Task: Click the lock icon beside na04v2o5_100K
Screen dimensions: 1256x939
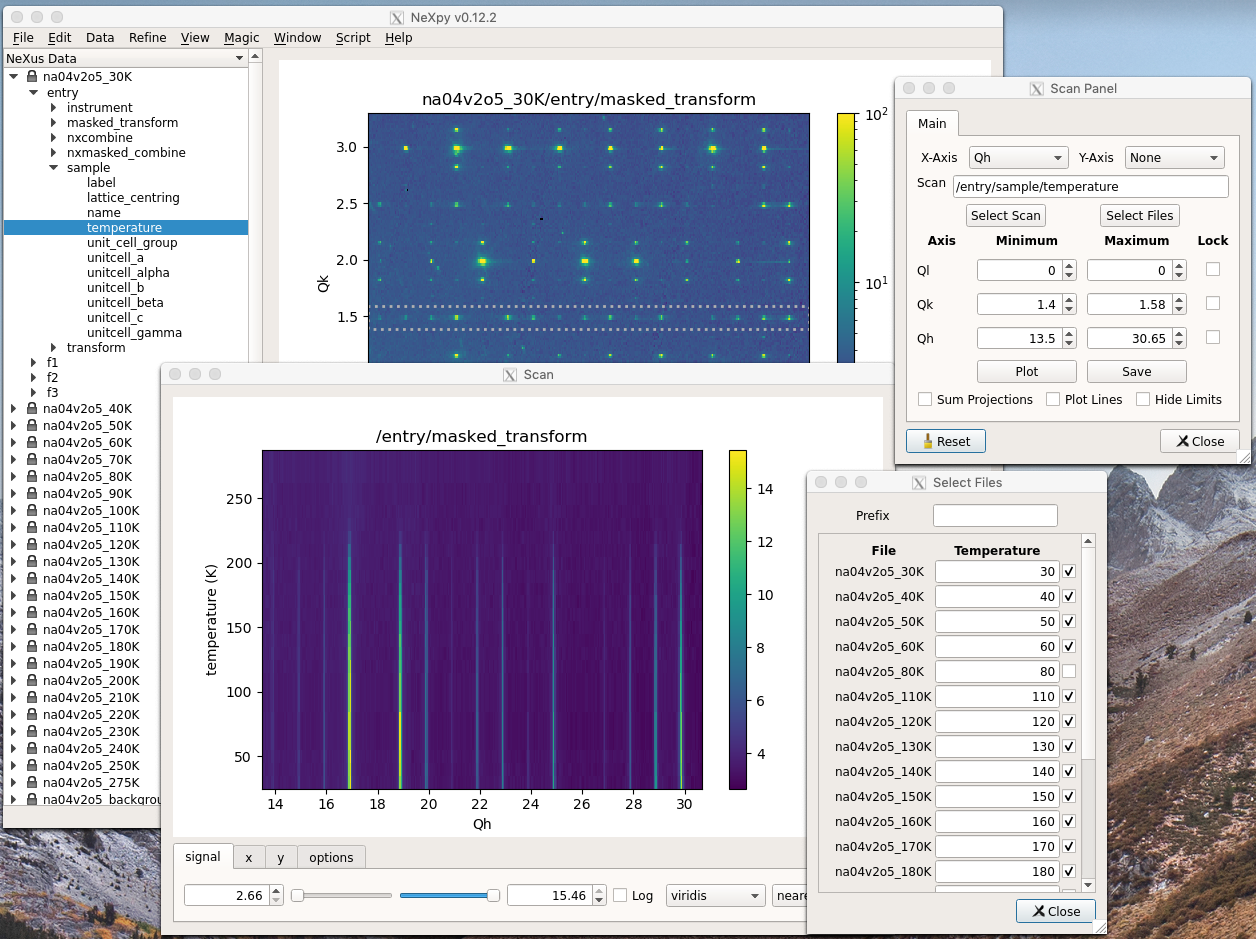Action: [x=32, y=511]
